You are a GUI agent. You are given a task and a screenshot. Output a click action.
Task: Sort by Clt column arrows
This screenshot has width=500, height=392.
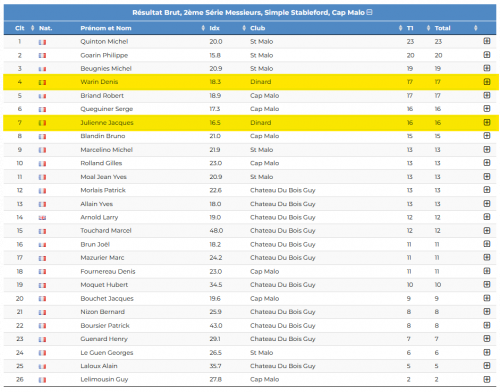click(32, 28)
